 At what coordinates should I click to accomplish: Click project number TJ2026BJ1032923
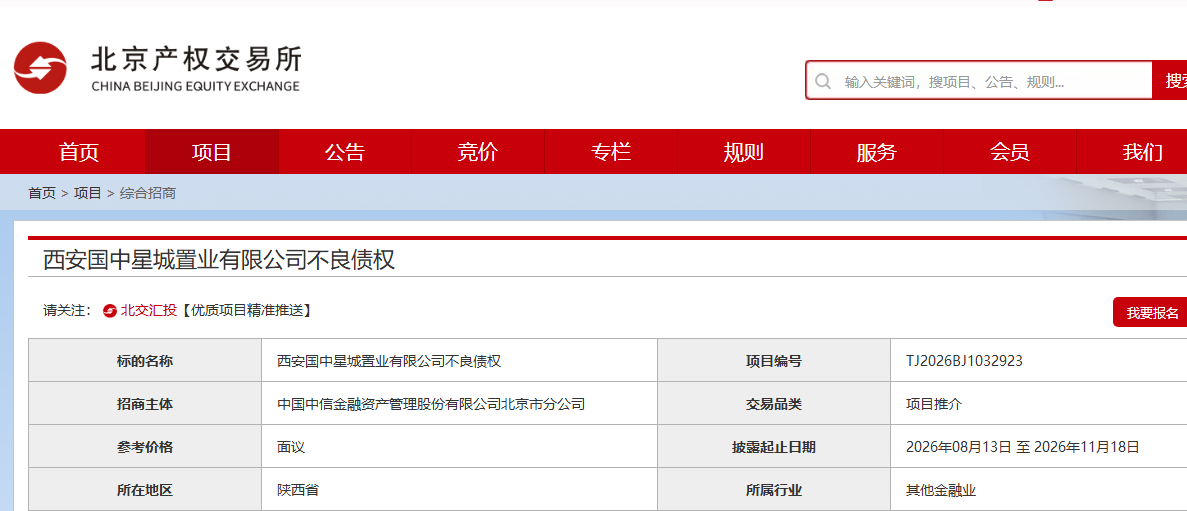[964, 360]
